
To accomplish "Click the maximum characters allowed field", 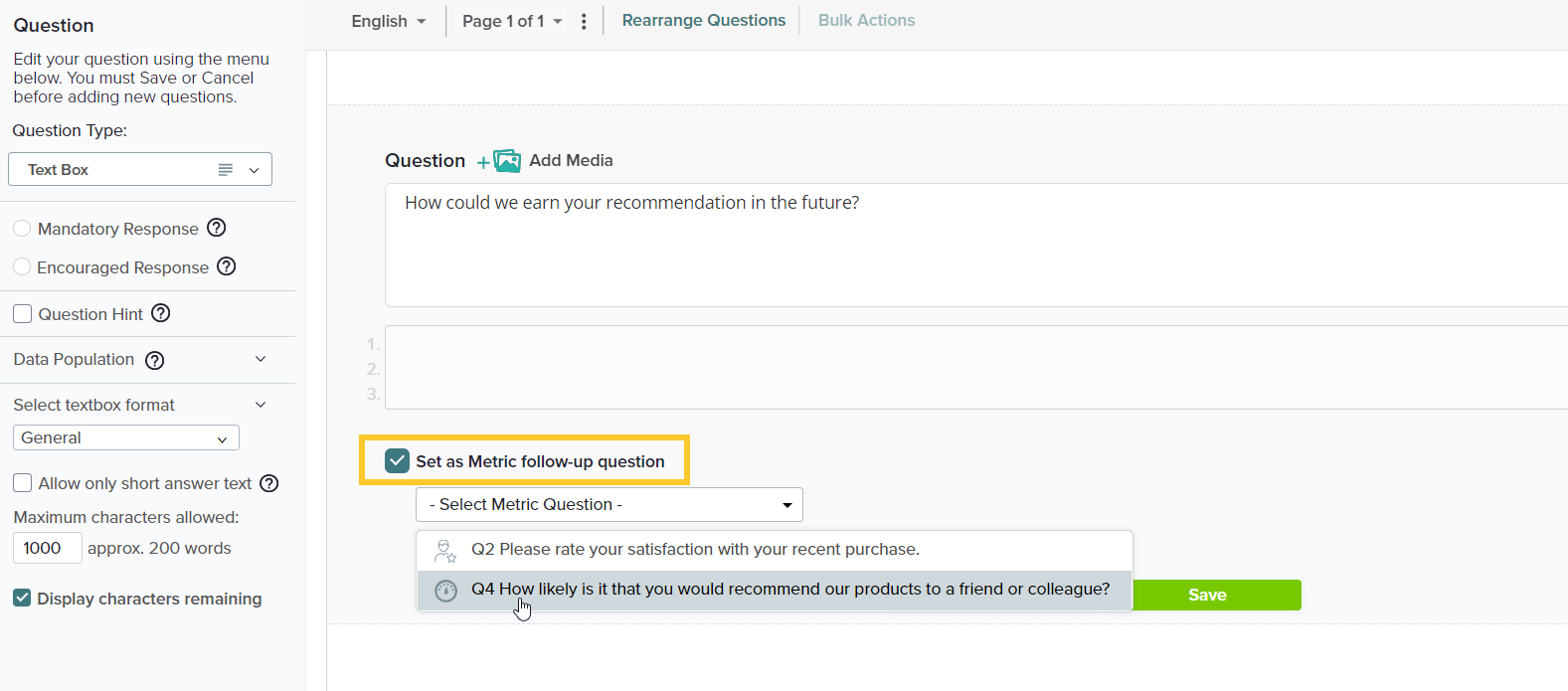I will (x=47, y=548).
